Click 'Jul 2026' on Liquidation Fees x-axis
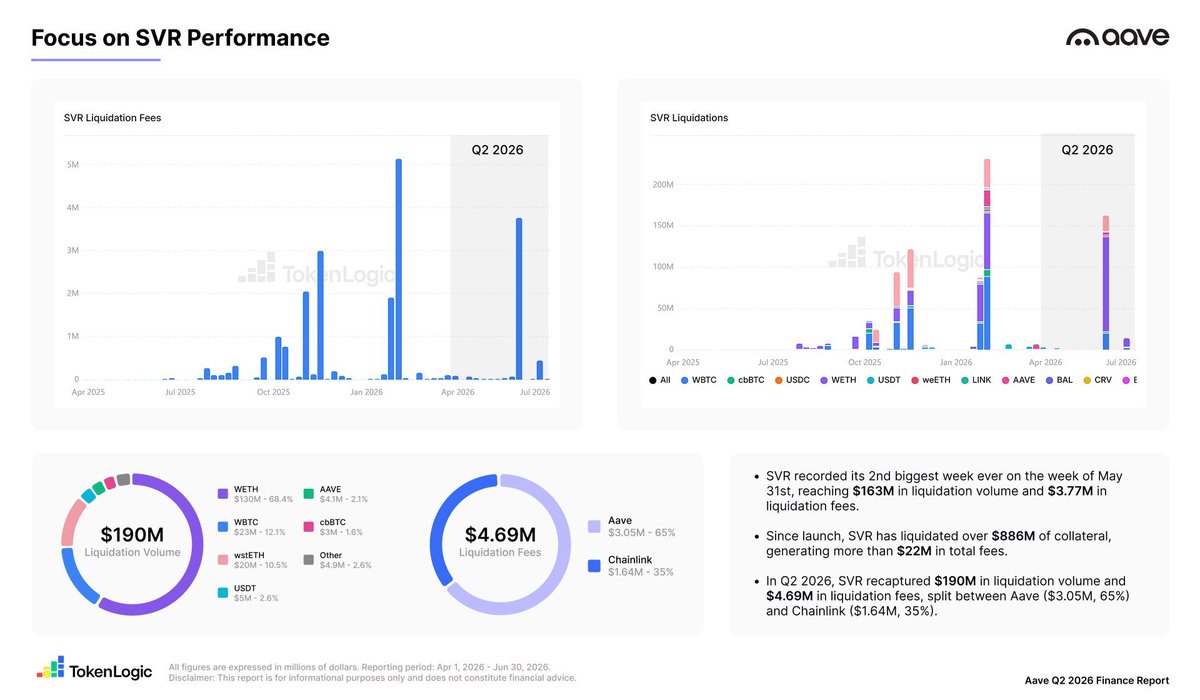The width and height of the screenshot is (1200, 700). tap(535, 392)
